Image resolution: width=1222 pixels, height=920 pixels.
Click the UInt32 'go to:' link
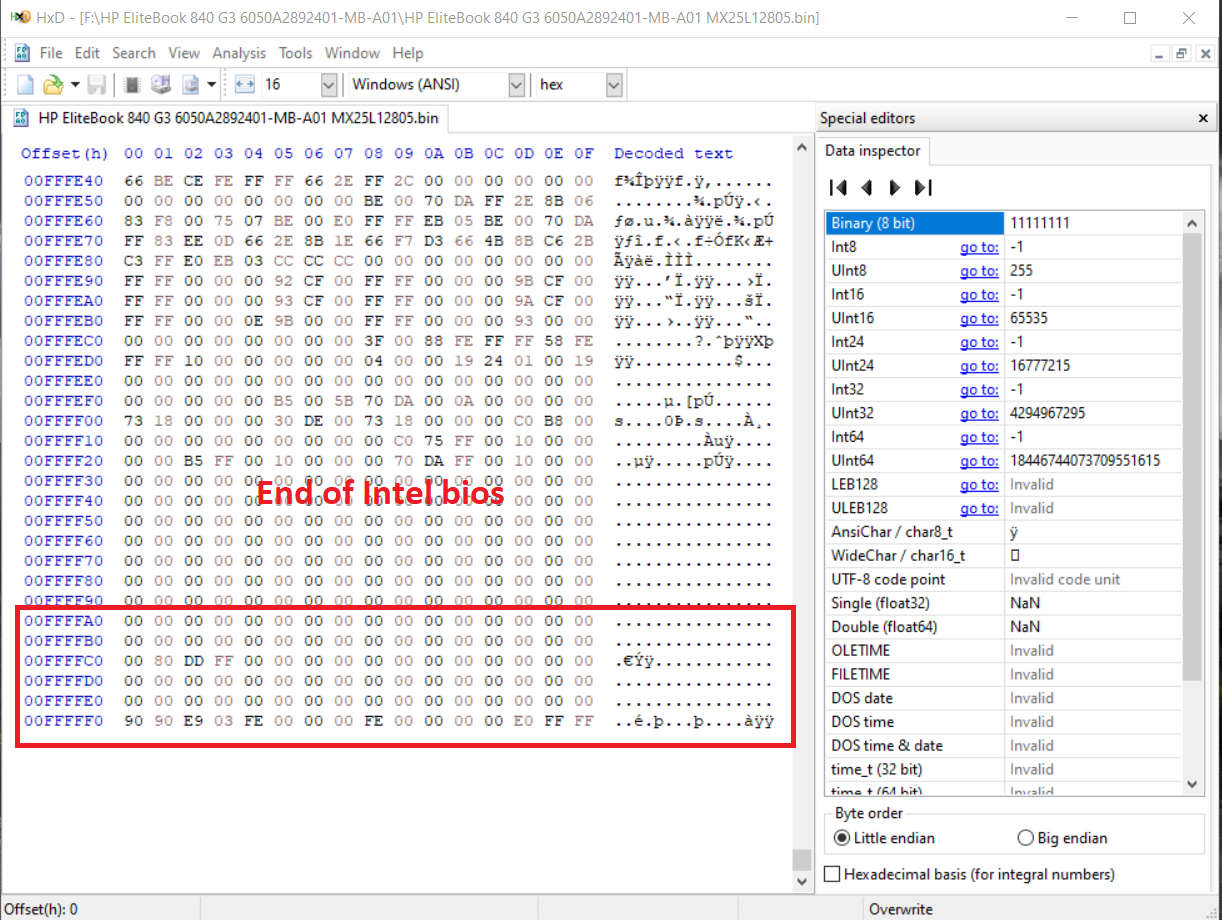click(978, 413)
